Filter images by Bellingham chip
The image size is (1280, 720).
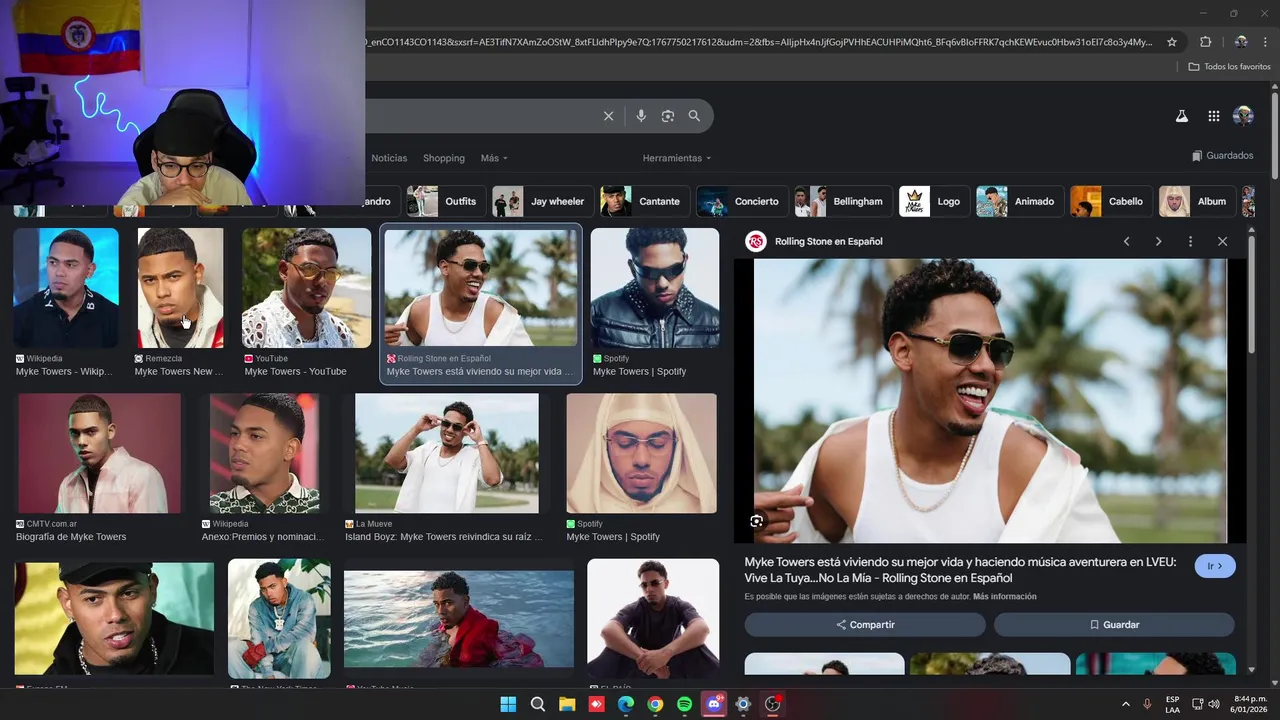click(843, 201)
